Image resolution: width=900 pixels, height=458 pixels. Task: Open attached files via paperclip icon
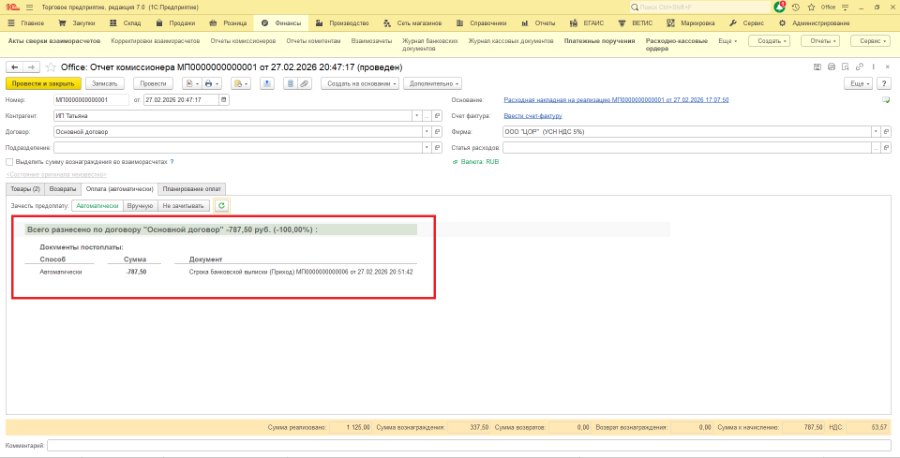coord(304,84)
